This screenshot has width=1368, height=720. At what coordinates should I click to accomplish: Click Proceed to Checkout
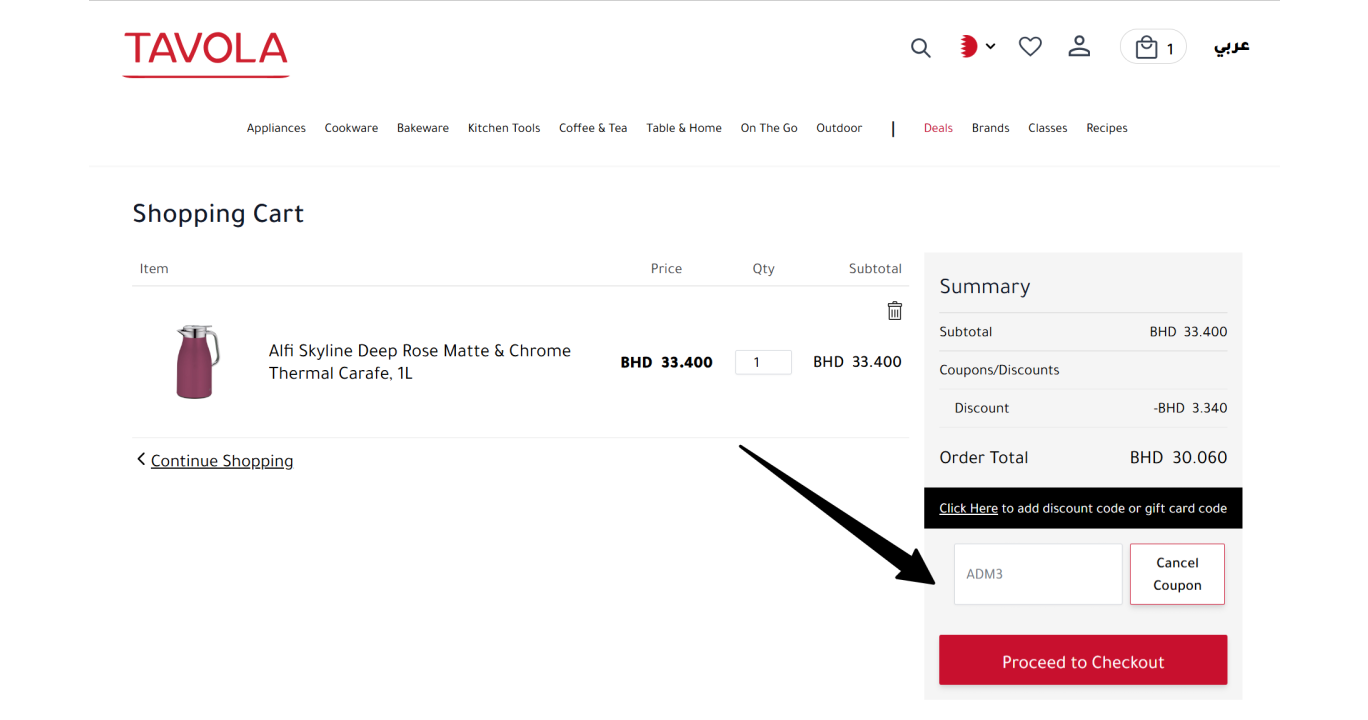pyautogui.click(x=1083, y=660)
